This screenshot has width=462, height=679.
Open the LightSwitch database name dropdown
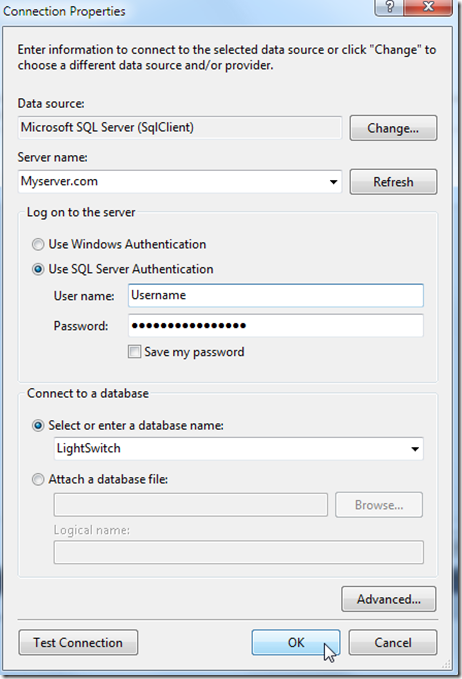click(414, 449)
